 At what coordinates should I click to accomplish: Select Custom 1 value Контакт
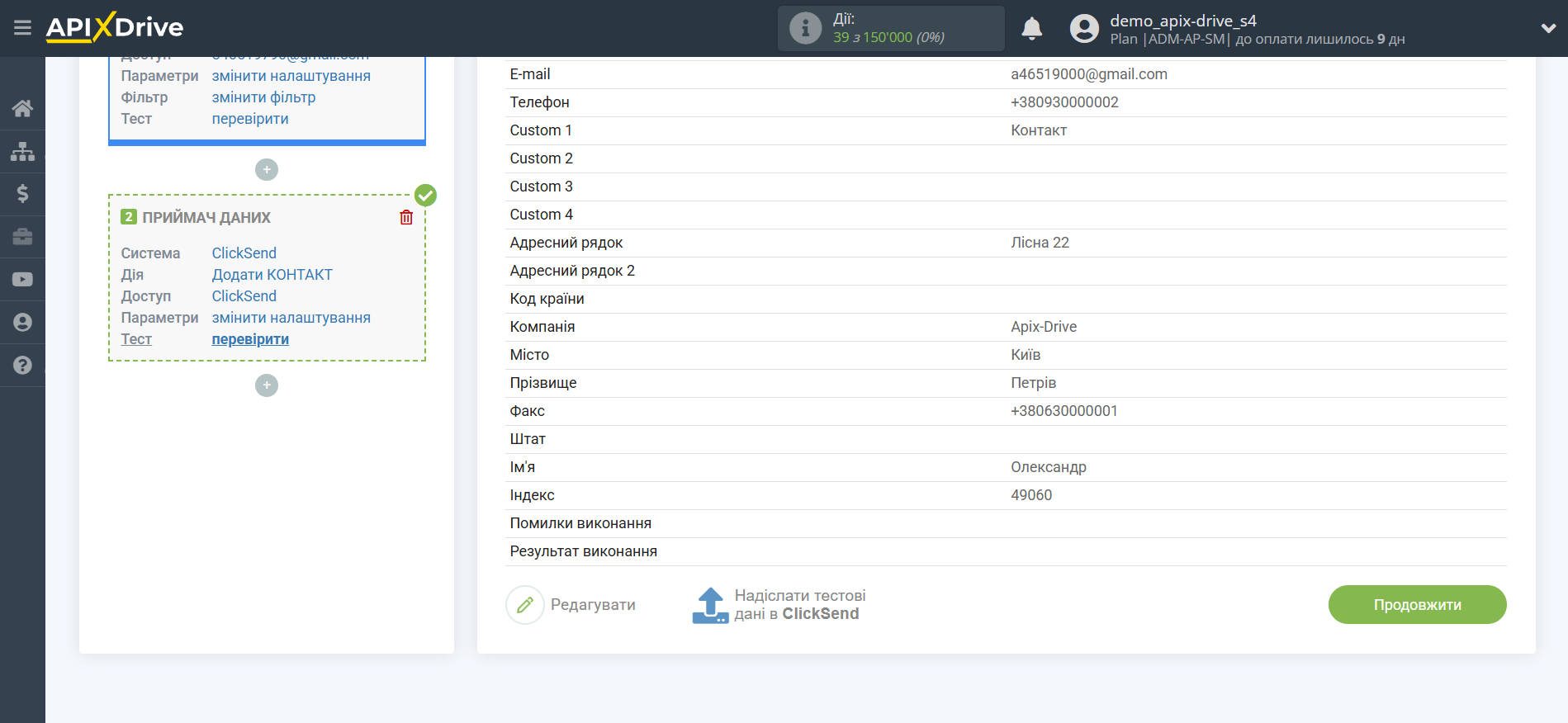tap(1039, 130)
